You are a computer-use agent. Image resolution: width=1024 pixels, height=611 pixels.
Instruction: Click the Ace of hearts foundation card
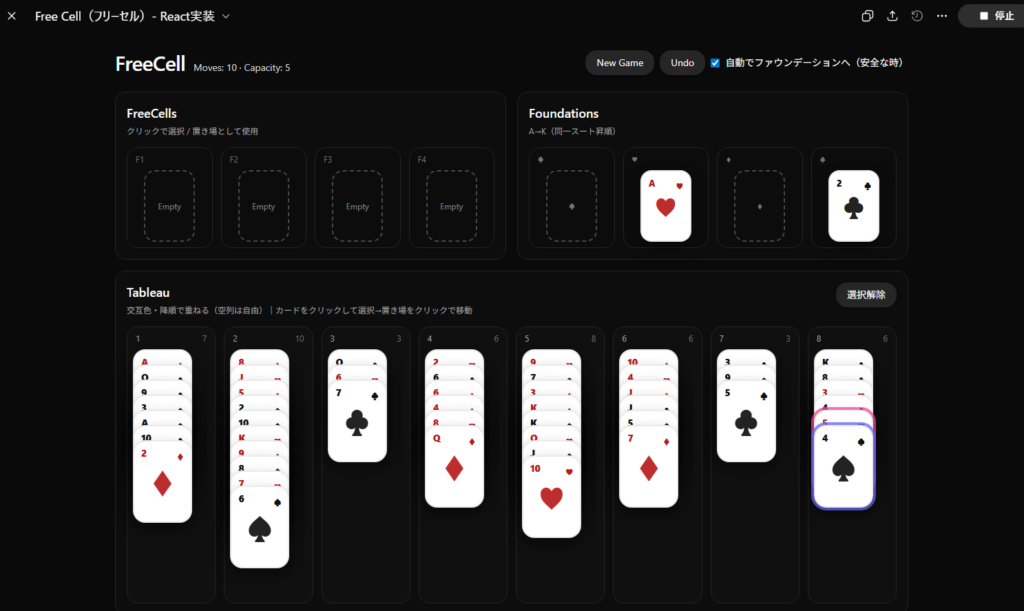pyautogui.click(x=665, y=206)
